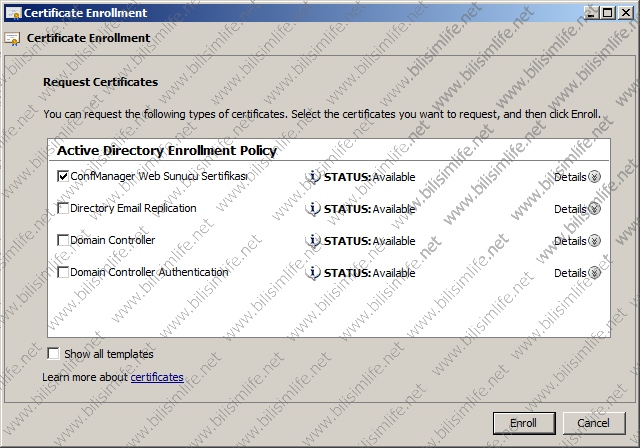Select Domain Controller Authentication label
This screenshot has width=640, height=448.
point(149,272)
